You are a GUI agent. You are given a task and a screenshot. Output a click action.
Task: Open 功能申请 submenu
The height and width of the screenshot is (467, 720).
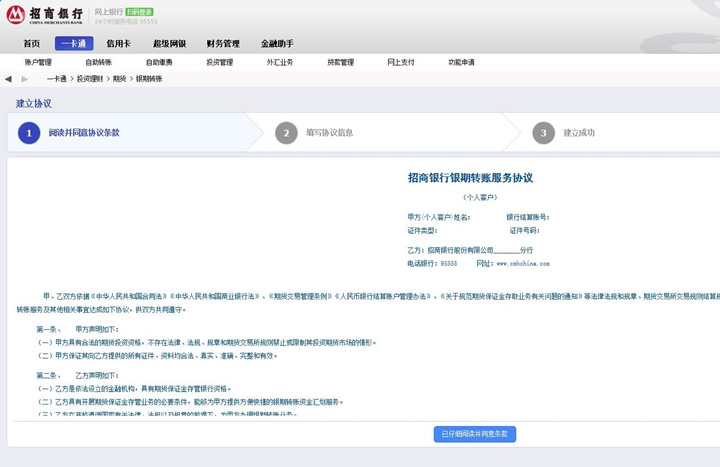(461, 62)
